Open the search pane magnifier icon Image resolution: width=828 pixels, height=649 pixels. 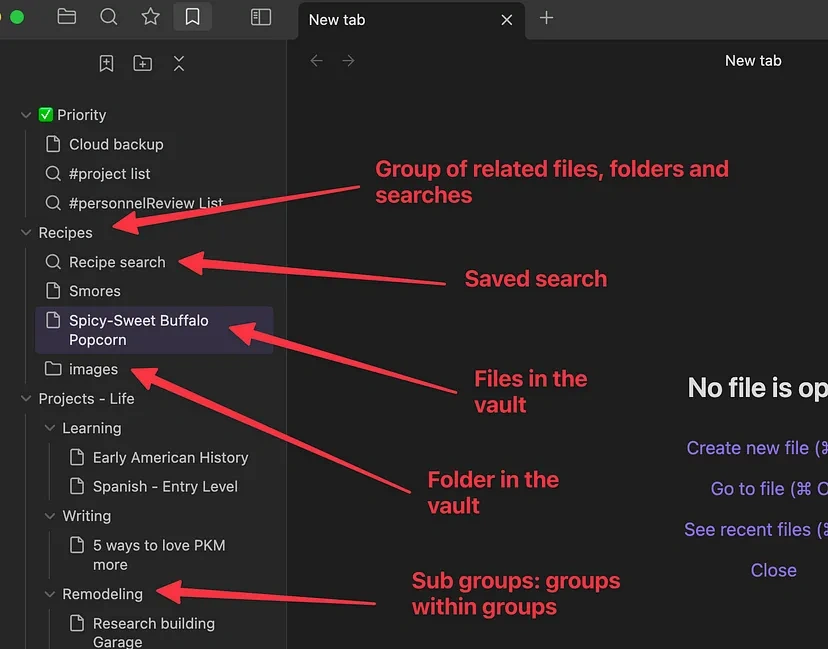[x=109, y=17]
